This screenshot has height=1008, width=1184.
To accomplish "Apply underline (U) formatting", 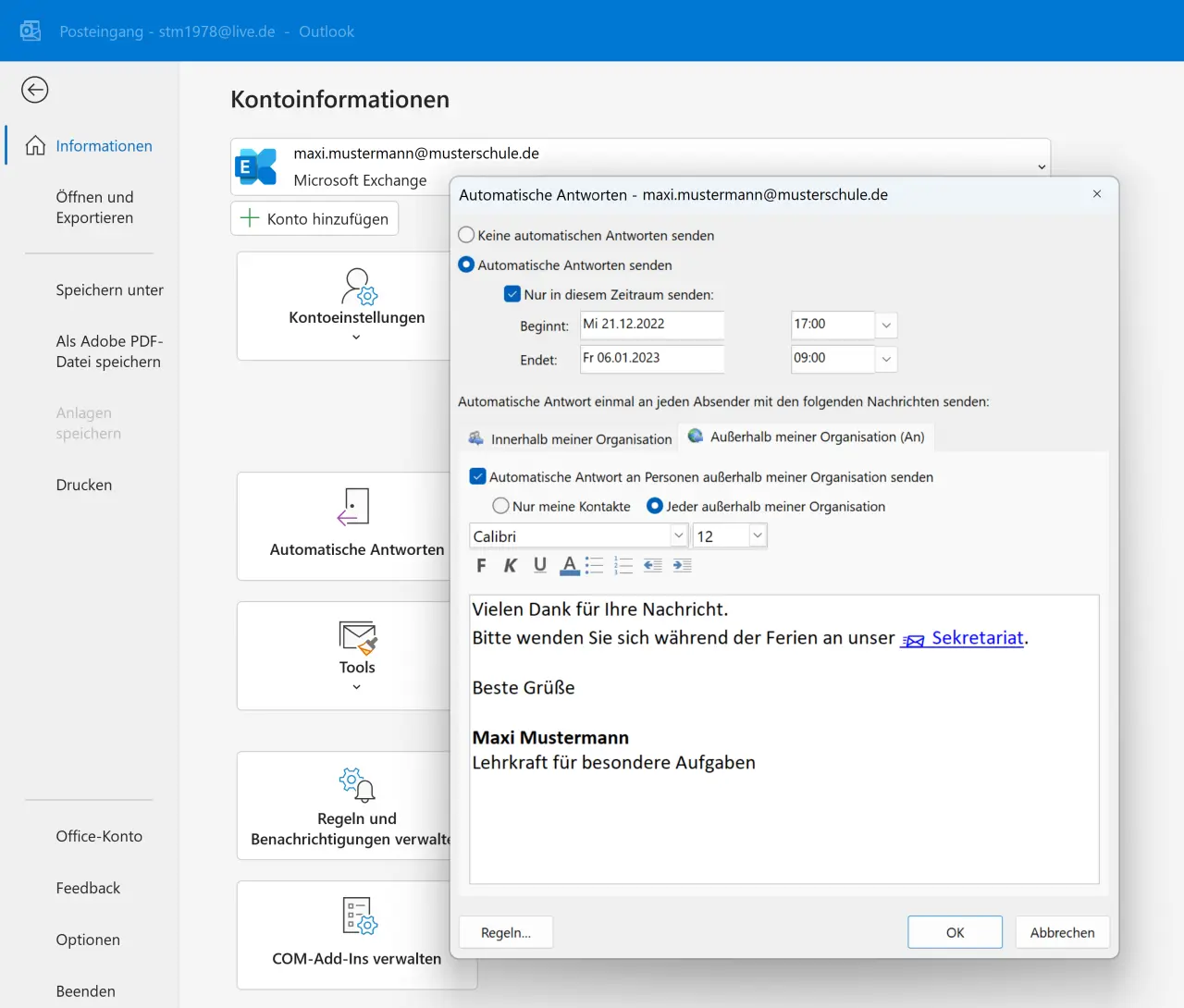I will coord(540,565).
